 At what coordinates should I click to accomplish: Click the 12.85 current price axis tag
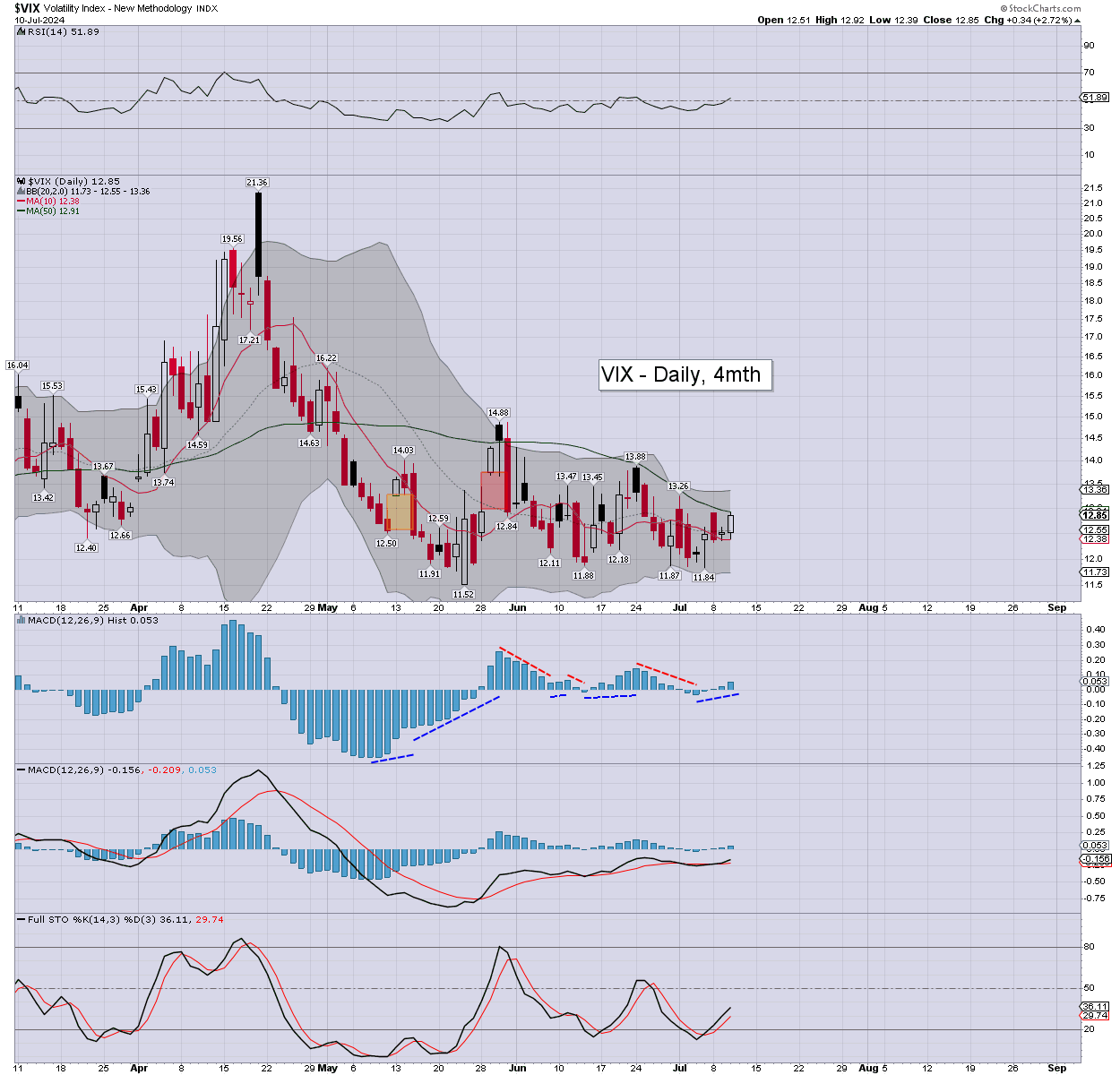point(1095,515)
